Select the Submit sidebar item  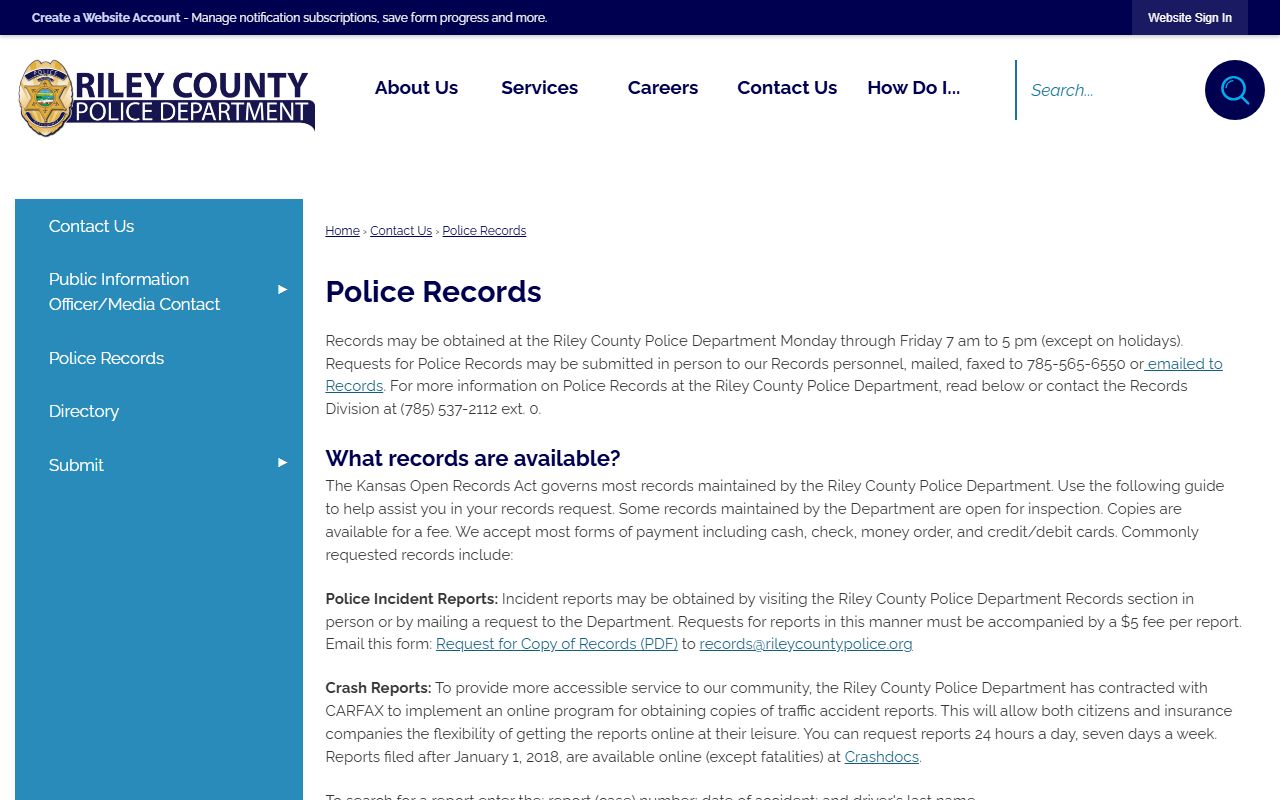click(x=159, y=465)
